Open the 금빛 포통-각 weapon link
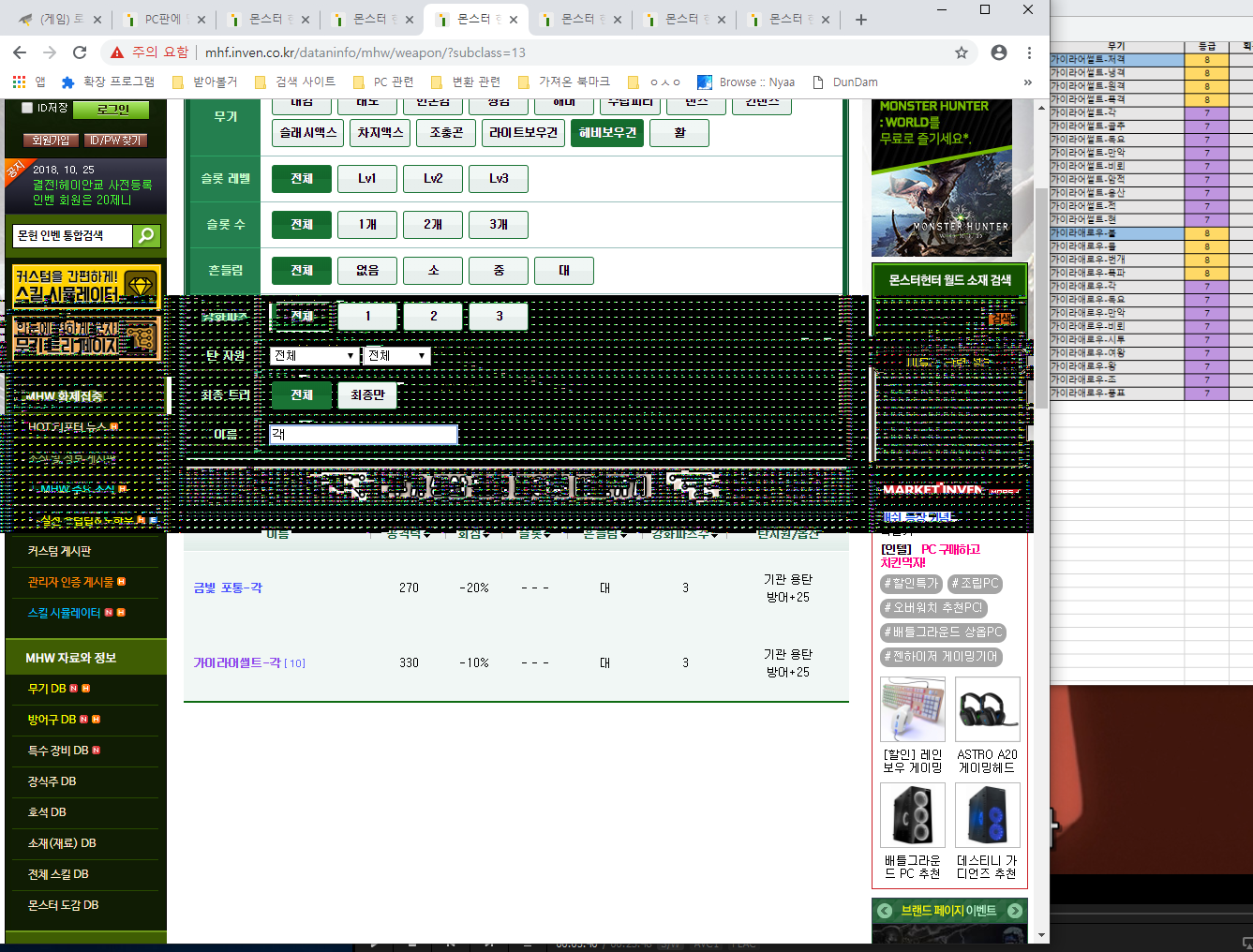This screenshot has height=952, width=1253. point(228,588)
